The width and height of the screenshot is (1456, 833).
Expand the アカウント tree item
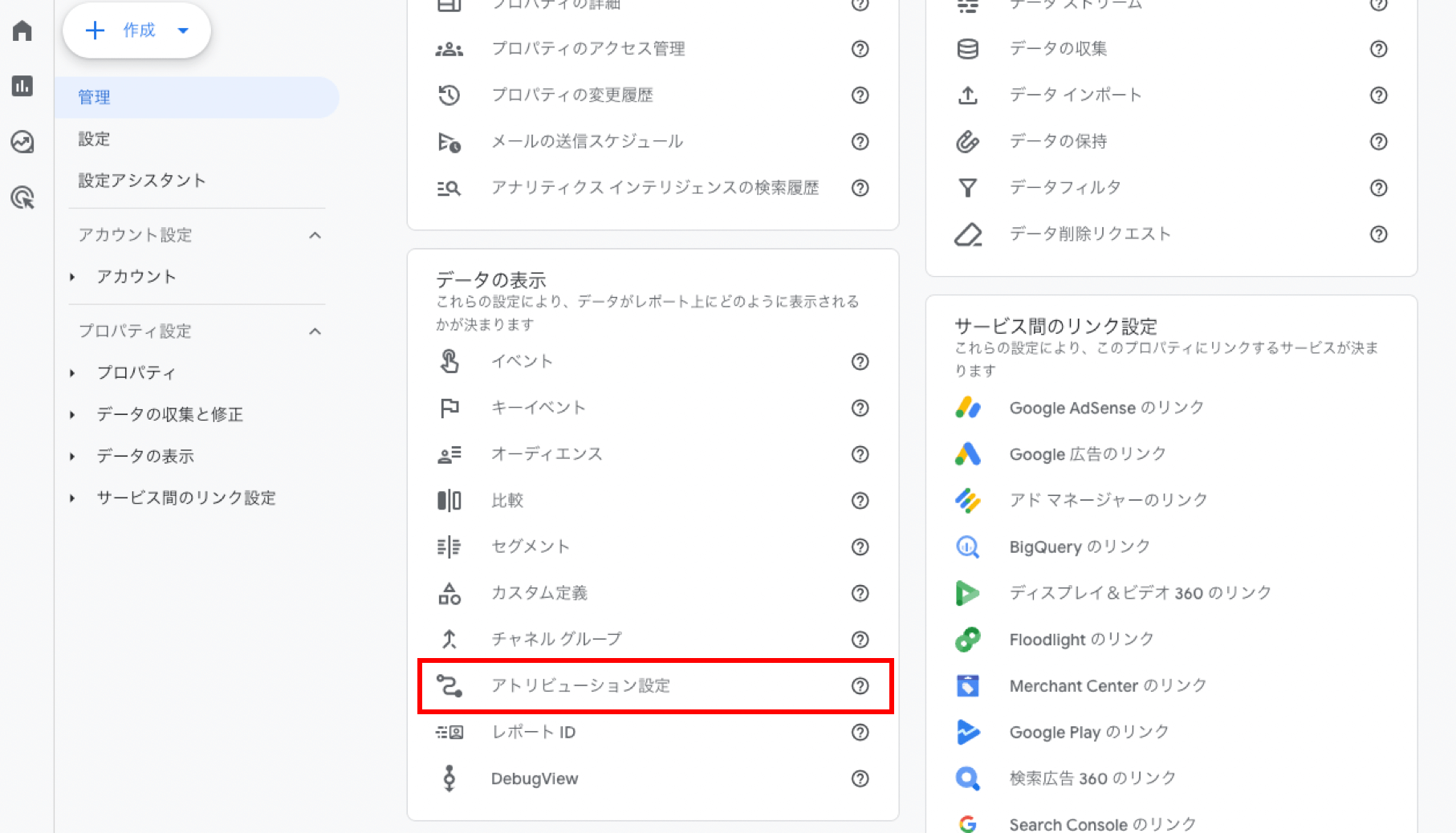72,277
